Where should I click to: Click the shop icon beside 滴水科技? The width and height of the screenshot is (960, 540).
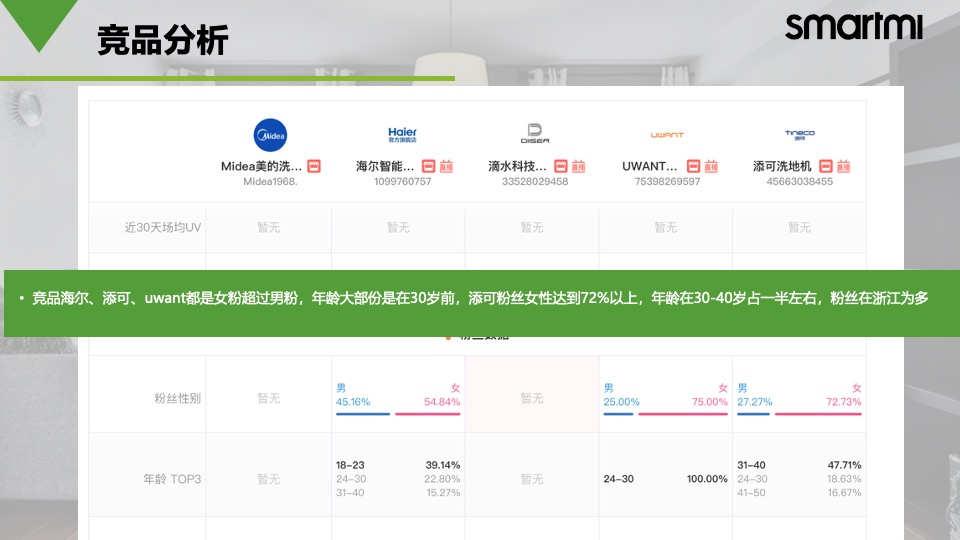tap(561, 166)
